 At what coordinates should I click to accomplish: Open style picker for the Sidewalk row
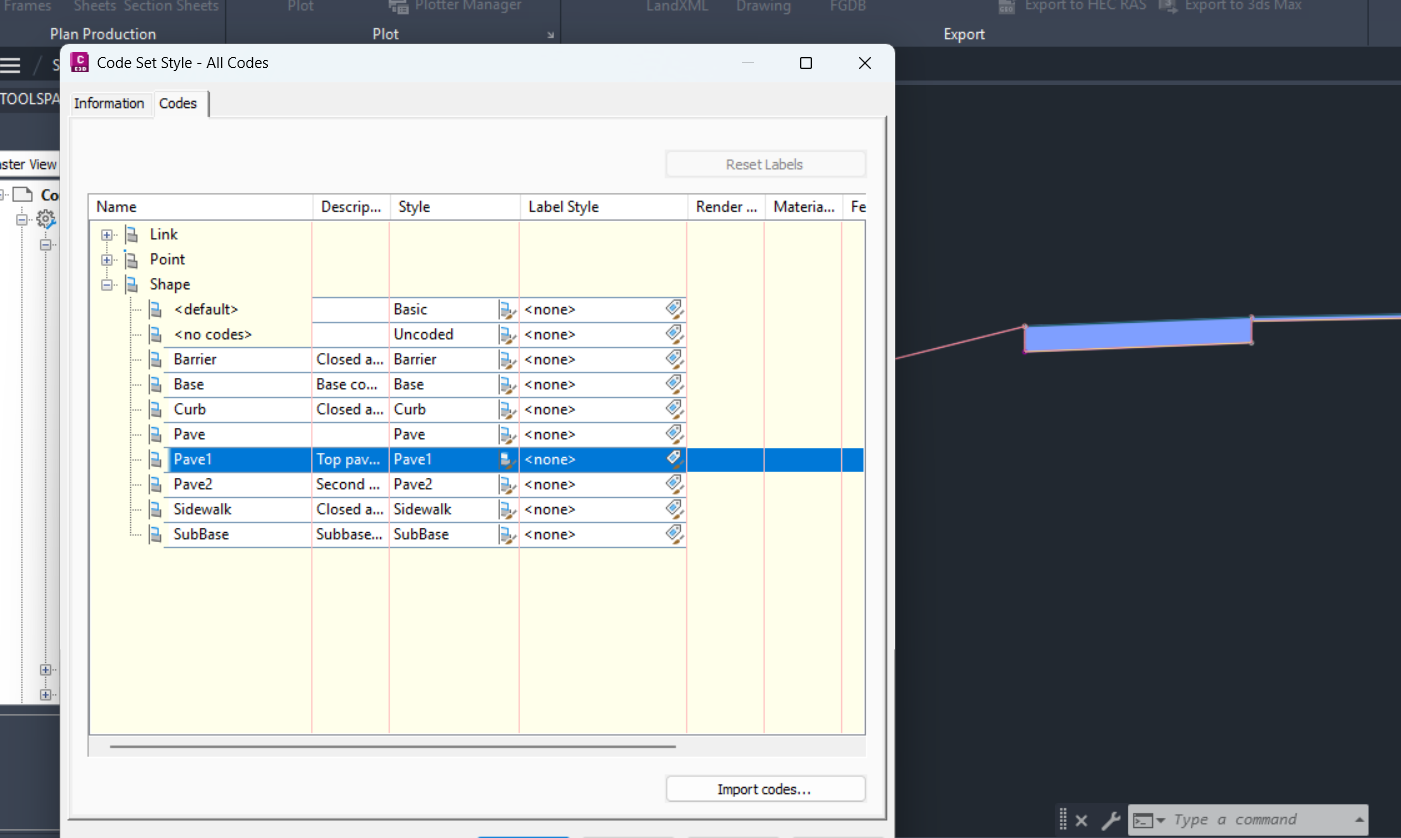[507, 509]
